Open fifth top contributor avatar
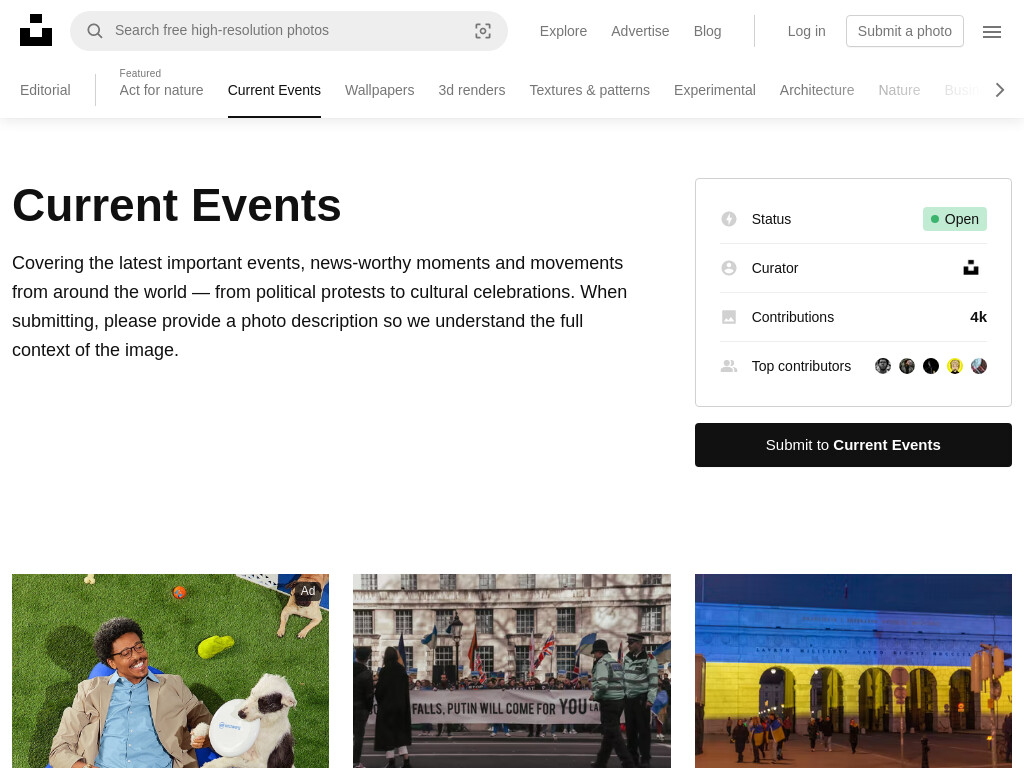This screenshot has height=768, width=1024. [978, 366]
